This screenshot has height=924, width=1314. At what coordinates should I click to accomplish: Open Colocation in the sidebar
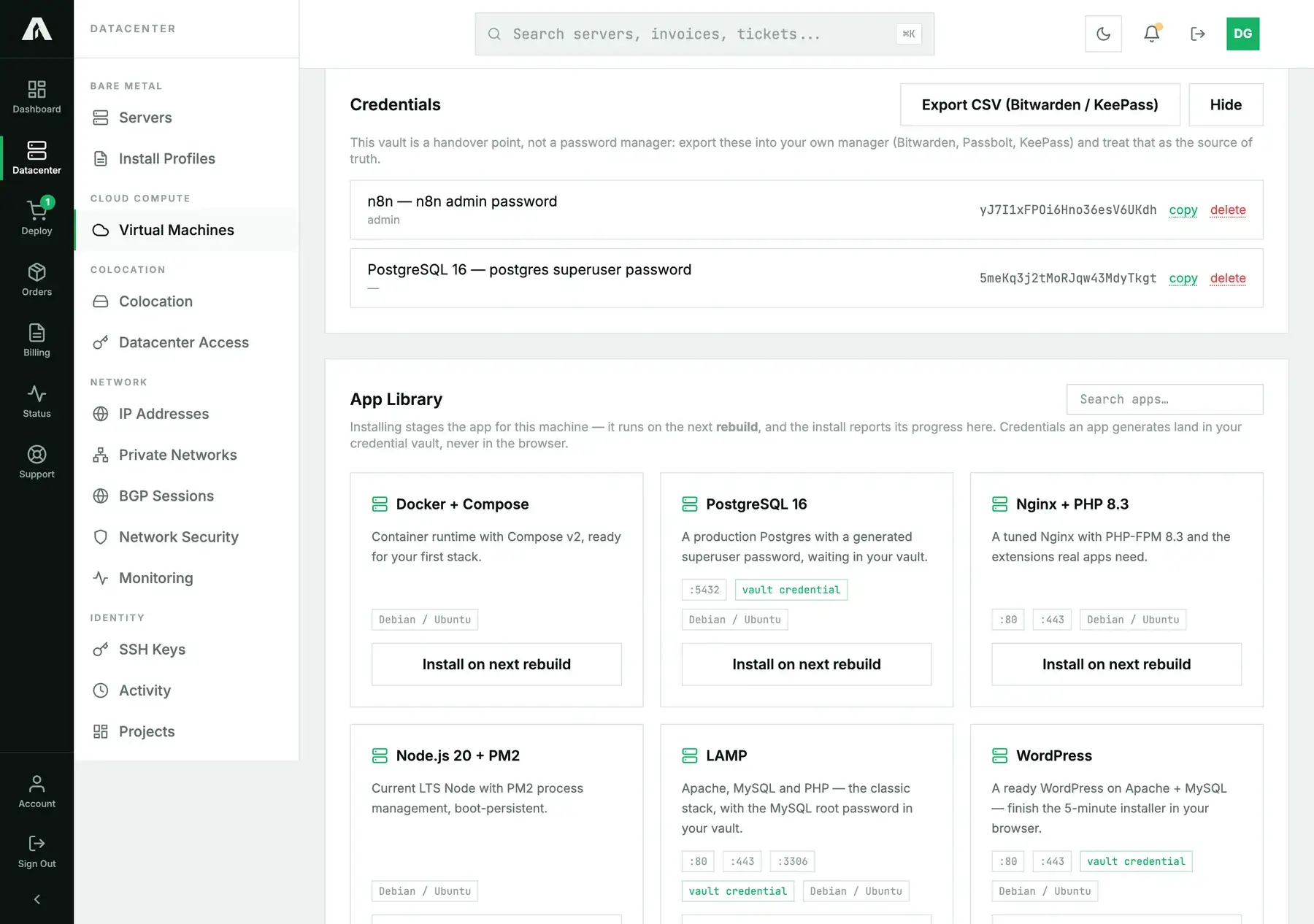186,301
